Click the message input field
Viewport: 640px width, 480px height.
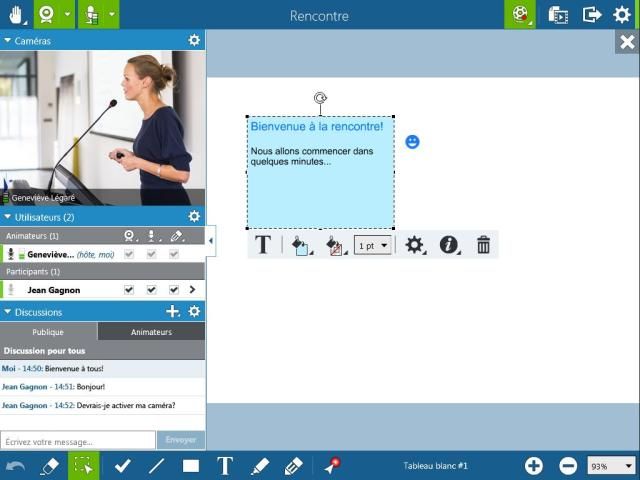[78, 441]
